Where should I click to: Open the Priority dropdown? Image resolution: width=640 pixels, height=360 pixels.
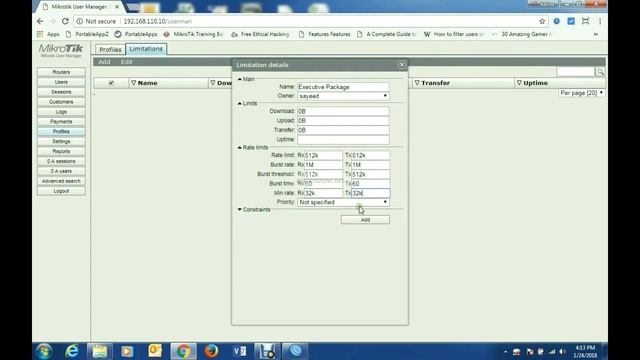click(x=343, y=202)
